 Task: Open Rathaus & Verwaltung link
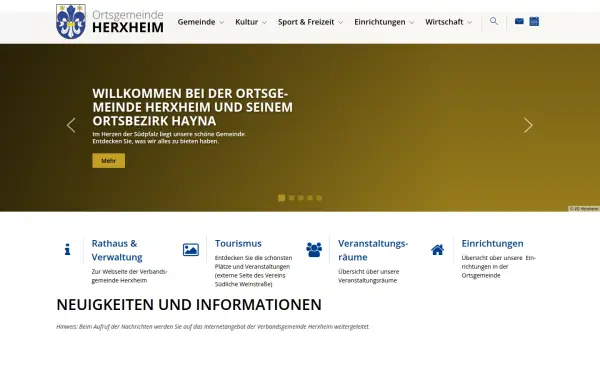point(117,250)
